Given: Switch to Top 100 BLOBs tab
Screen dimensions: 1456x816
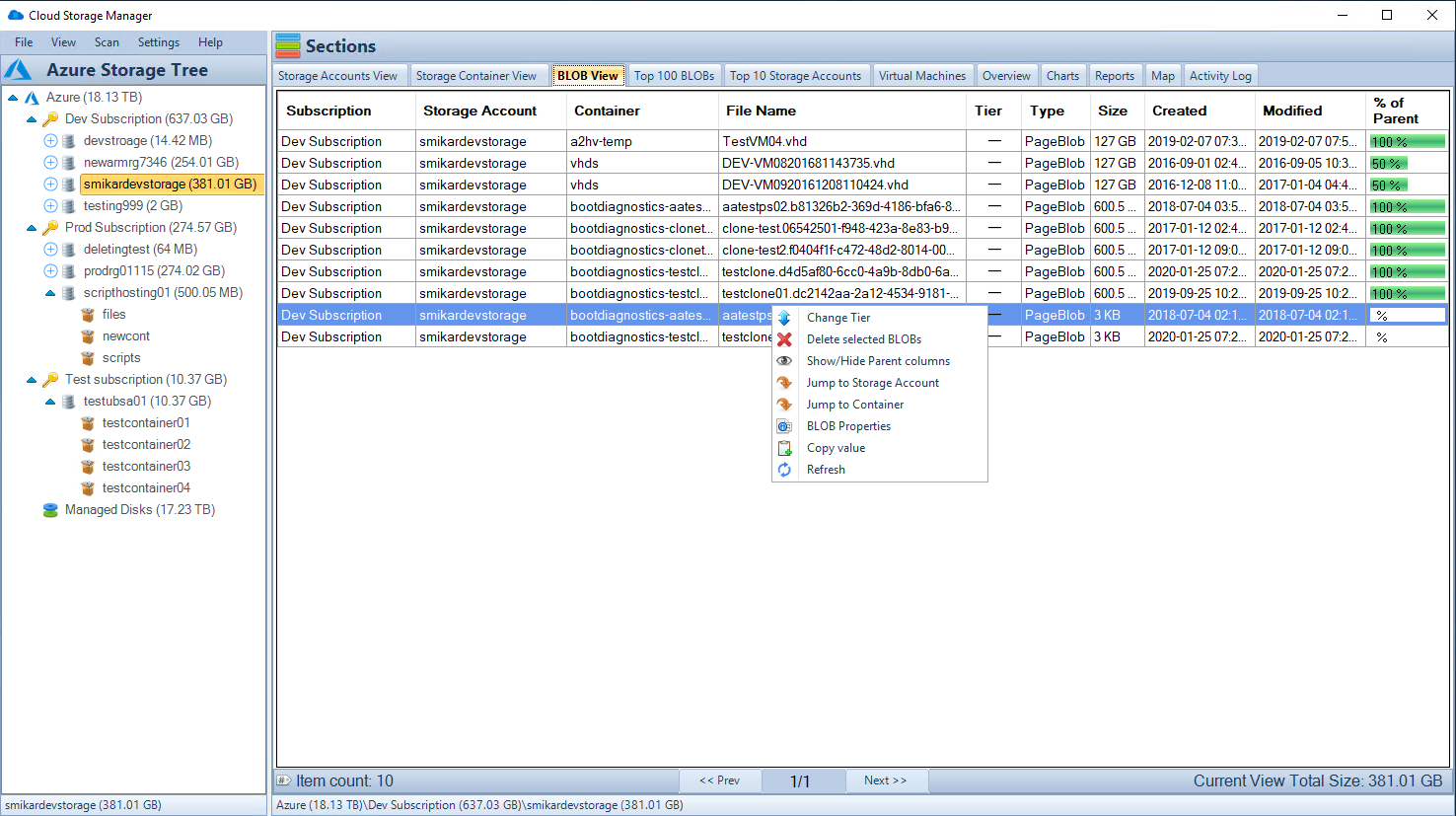Looking at the screenshot, I should pos(674,76).
